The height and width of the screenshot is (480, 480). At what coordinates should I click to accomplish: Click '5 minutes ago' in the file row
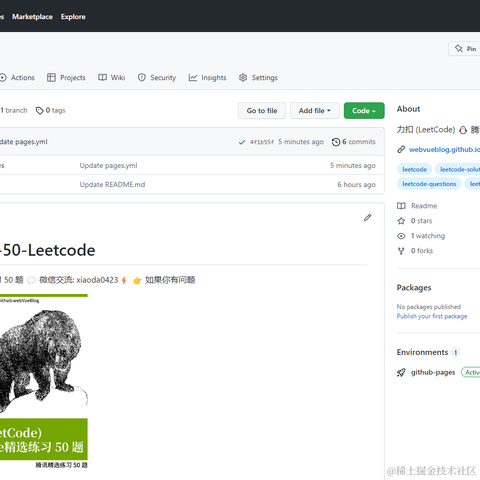click(353, 166)
